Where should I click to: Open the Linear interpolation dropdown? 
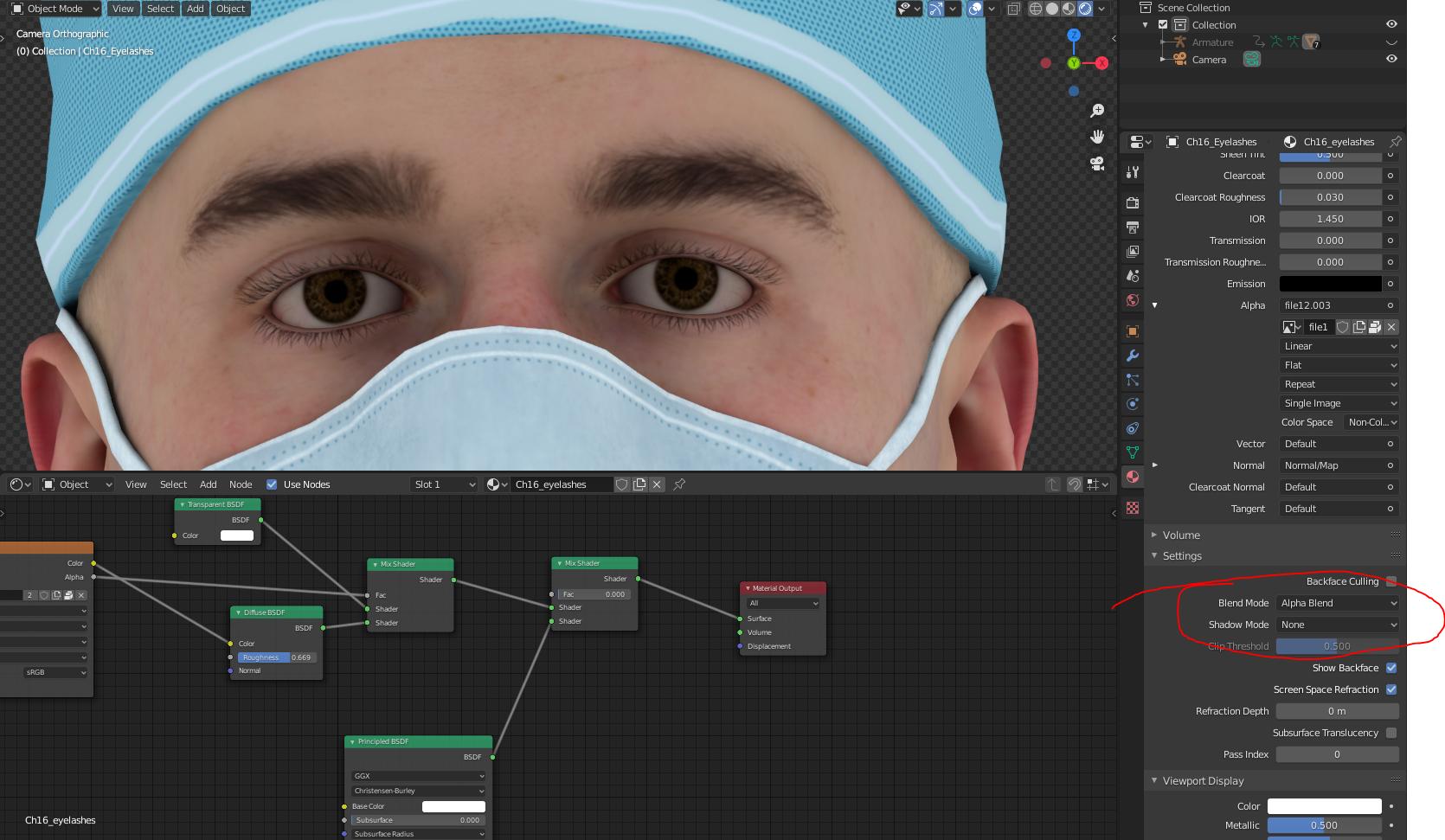1339,346
